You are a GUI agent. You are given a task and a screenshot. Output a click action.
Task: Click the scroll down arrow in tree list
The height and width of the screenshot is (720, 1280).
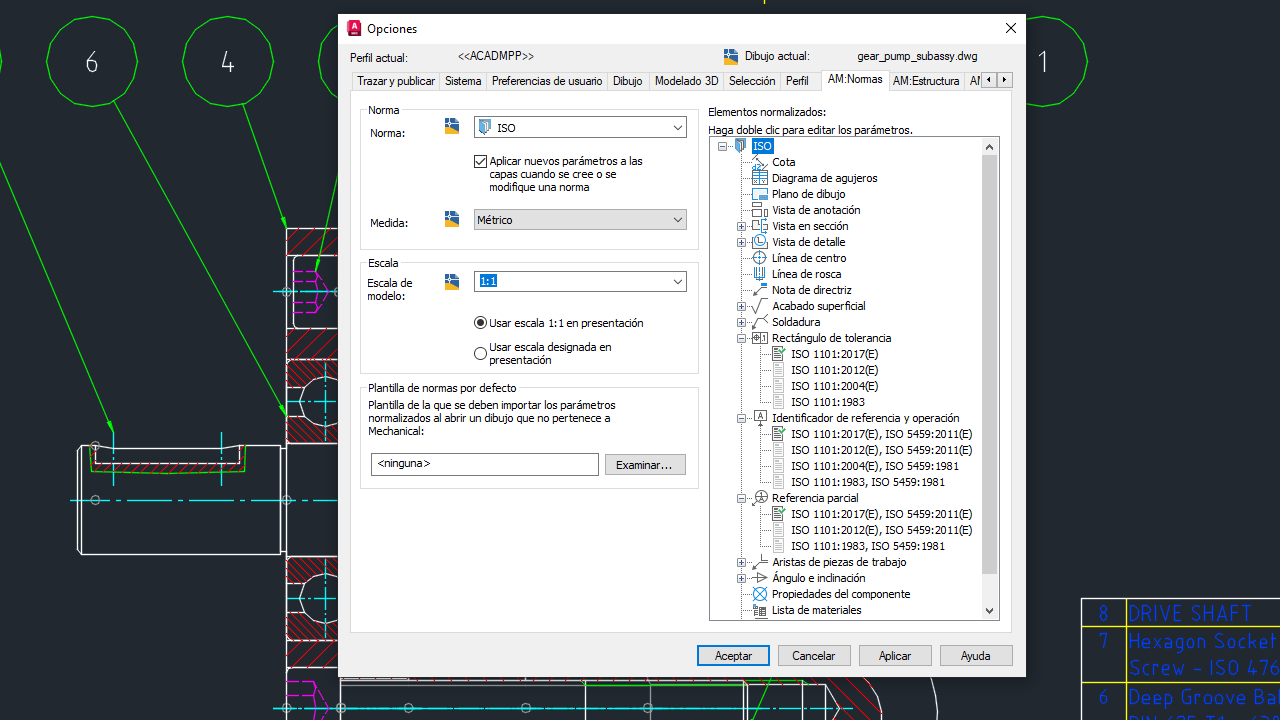[990, 610]
